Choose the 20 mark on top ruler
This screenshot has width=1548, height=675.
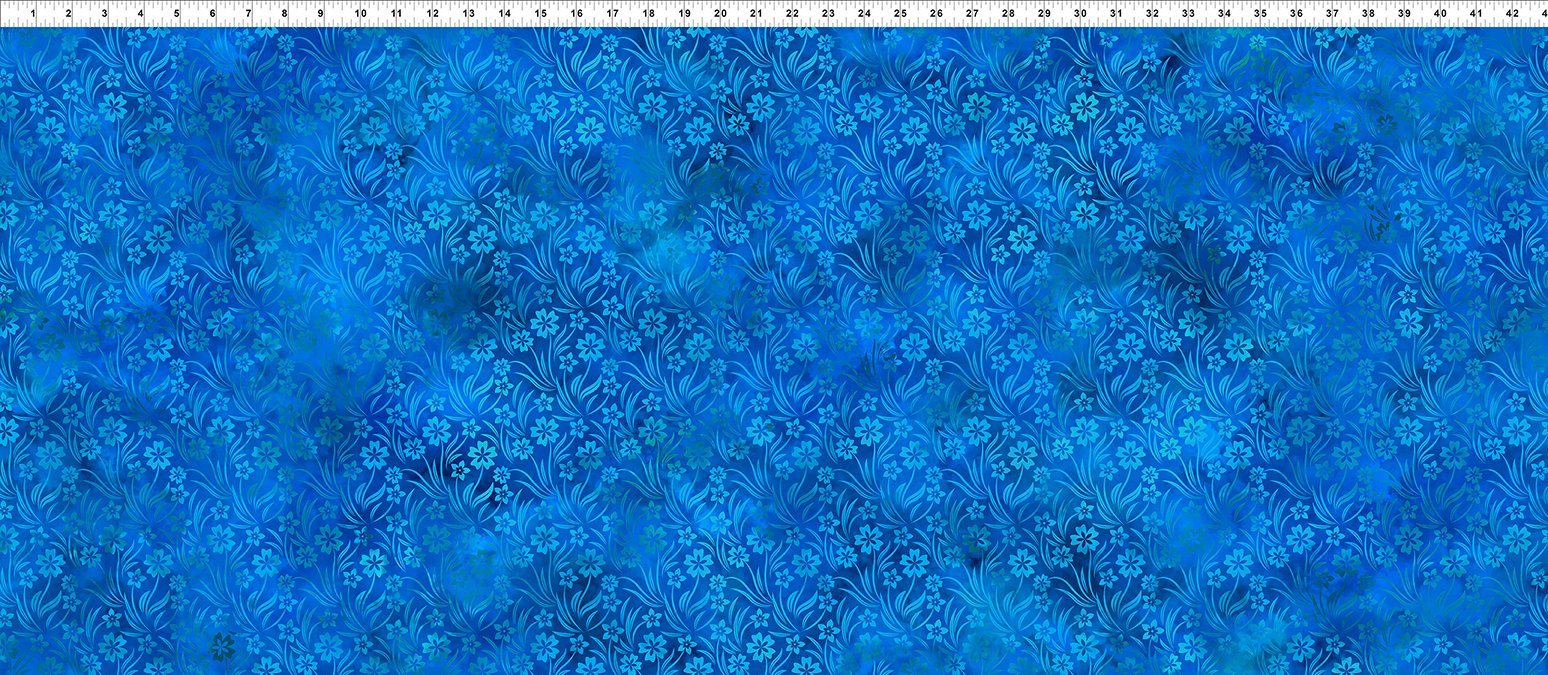click(720, 14)
